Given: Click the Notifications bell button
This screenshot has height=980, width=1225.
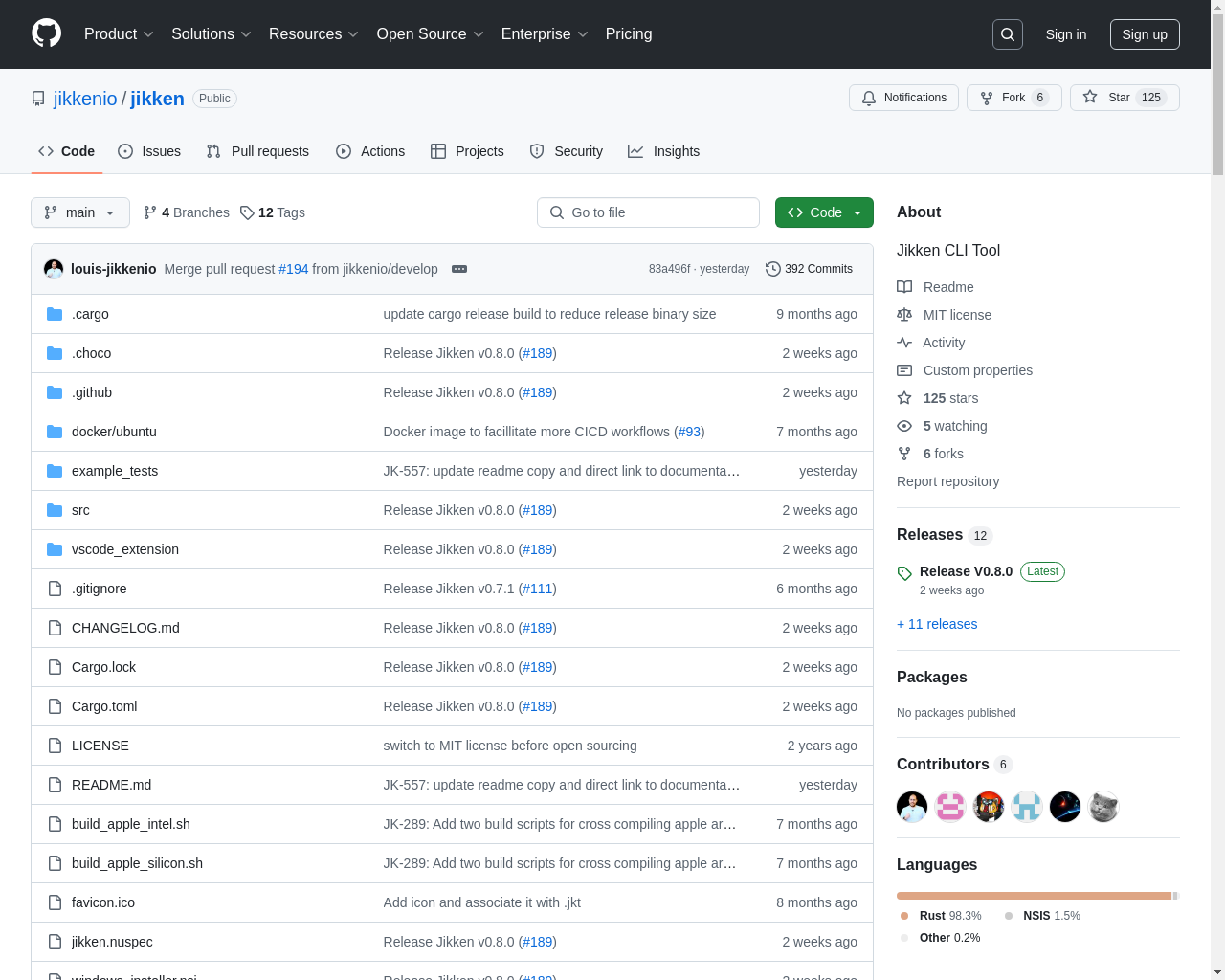Looking at the screenshot, I should tap(903, 98).
